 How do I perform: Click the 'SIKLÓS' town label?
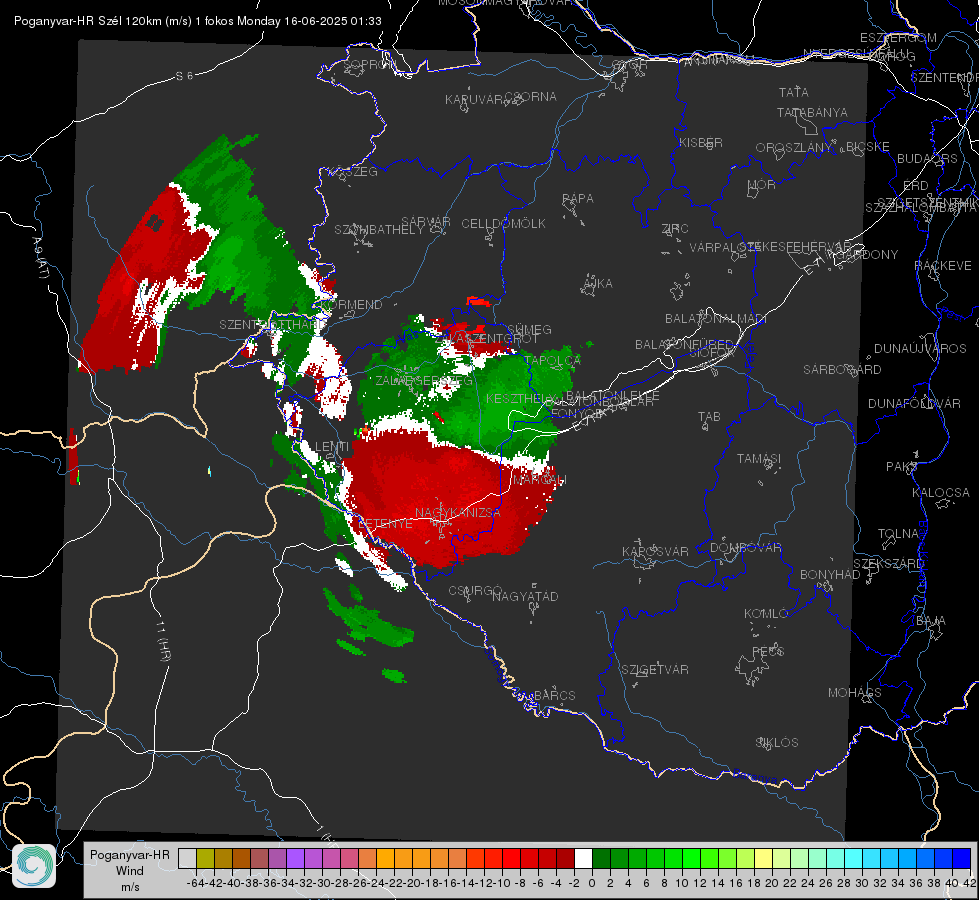pos(777,743)
